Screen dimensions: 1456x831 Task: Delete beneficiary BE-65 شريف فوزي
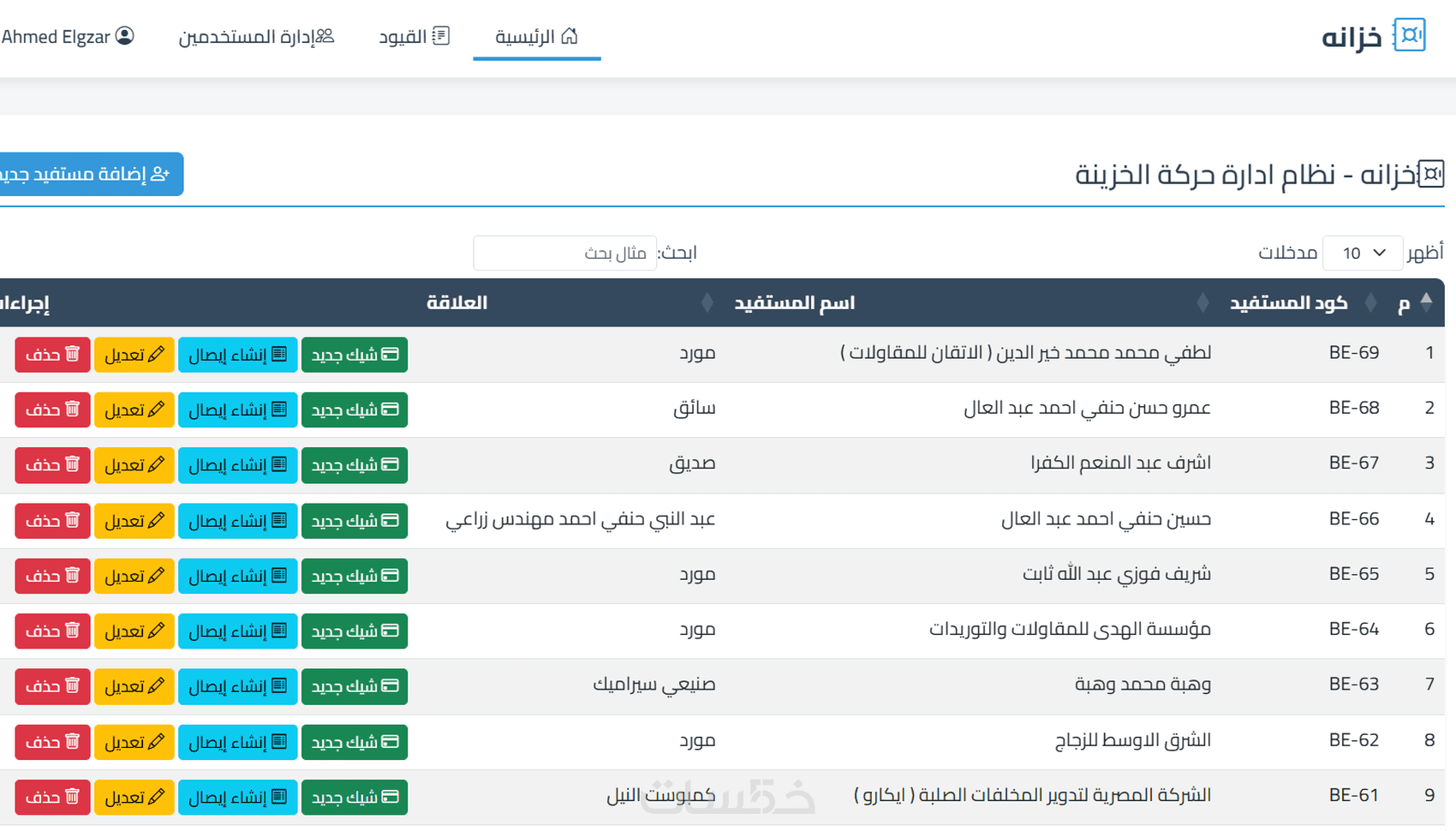(x=52, y=576)
